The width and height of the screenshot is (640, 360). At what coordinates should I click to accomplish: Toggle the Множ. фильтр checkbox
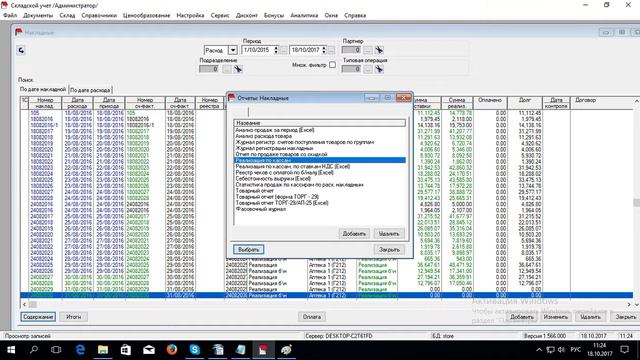pyautogui.click(x=332, y=64)
